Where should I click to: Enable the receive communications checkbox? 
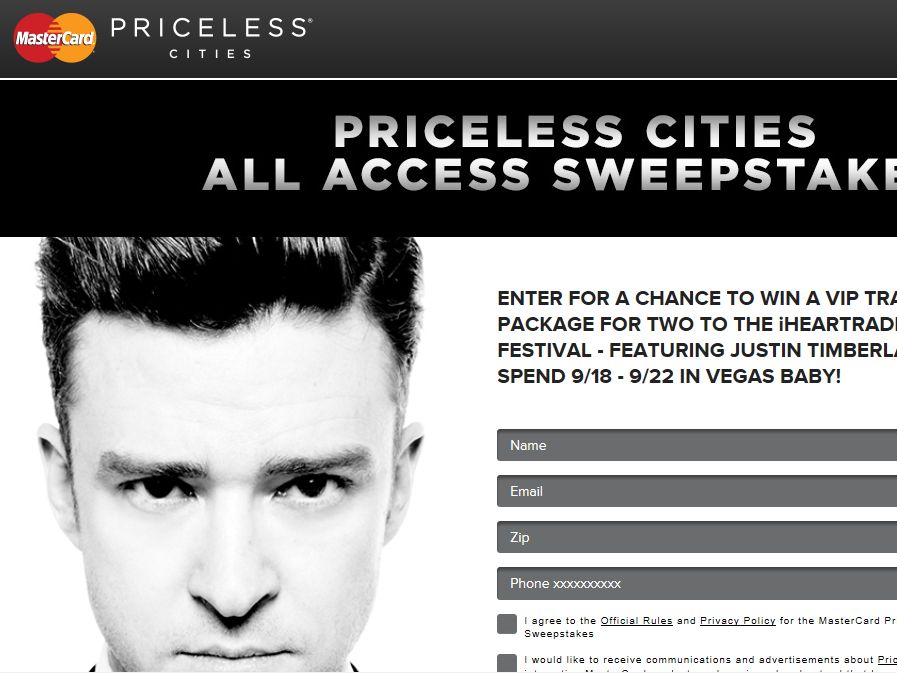507,663
